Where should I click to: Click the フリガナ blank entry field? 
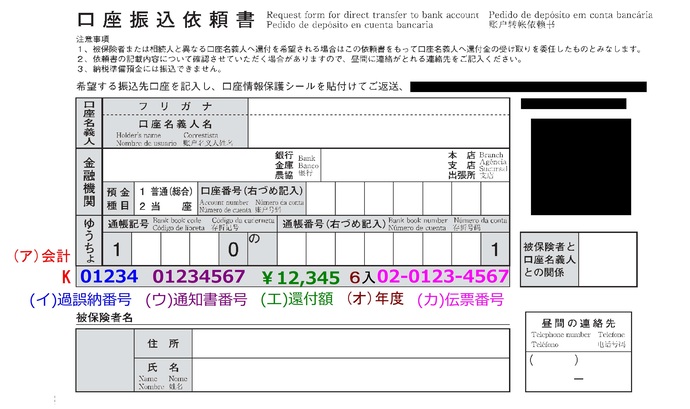[378, 107]
